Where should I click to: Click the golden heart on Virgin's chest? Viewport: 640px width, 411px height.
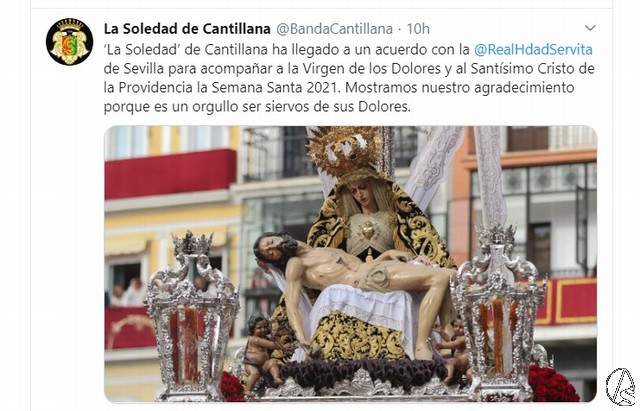point(368,231)
